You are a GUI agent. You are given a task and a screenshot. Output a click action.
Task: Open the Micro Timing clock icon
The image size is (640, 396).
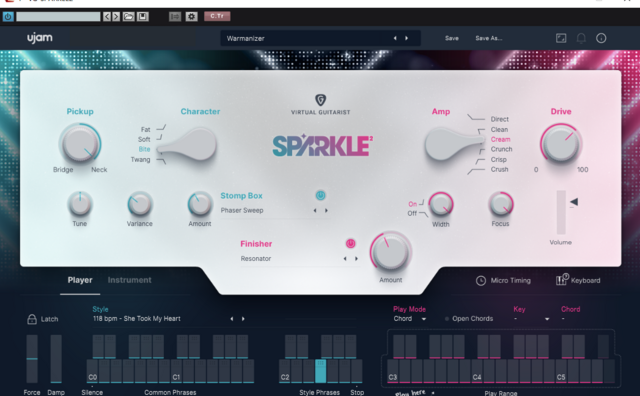pos(481,280)
